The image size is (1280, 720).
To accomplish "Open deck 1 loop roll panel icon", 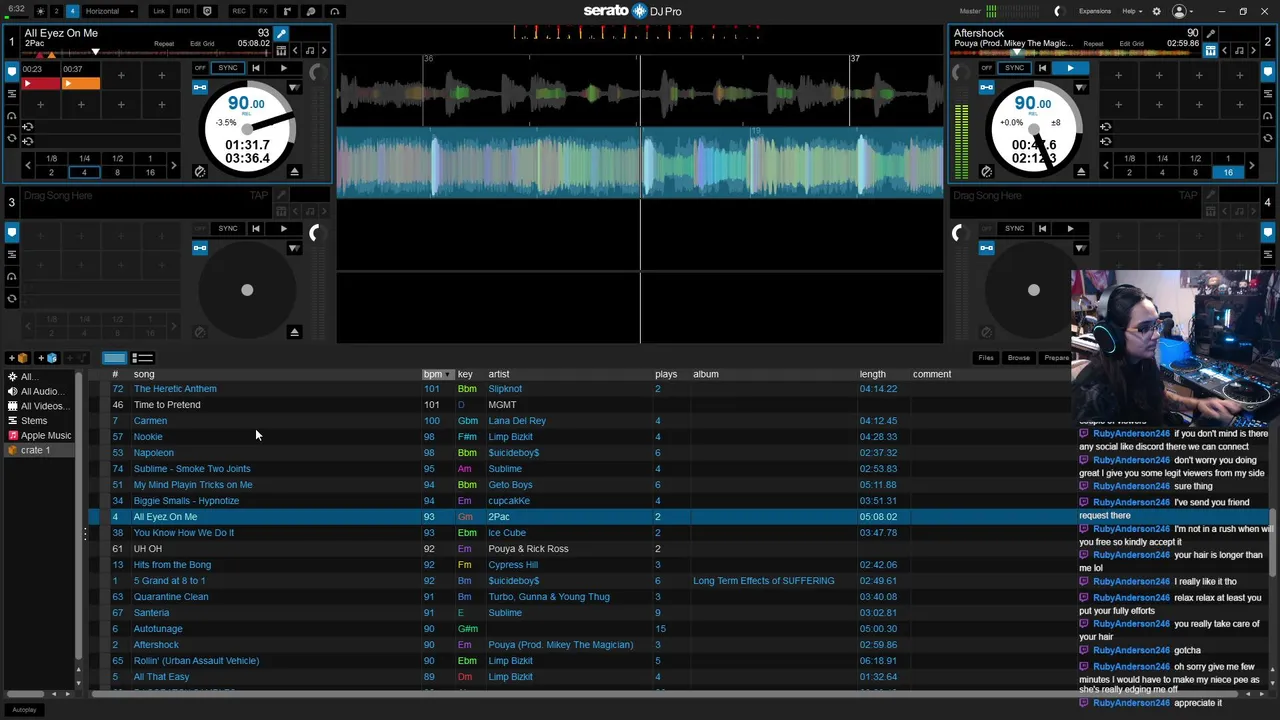I will [x=12, y=138].
